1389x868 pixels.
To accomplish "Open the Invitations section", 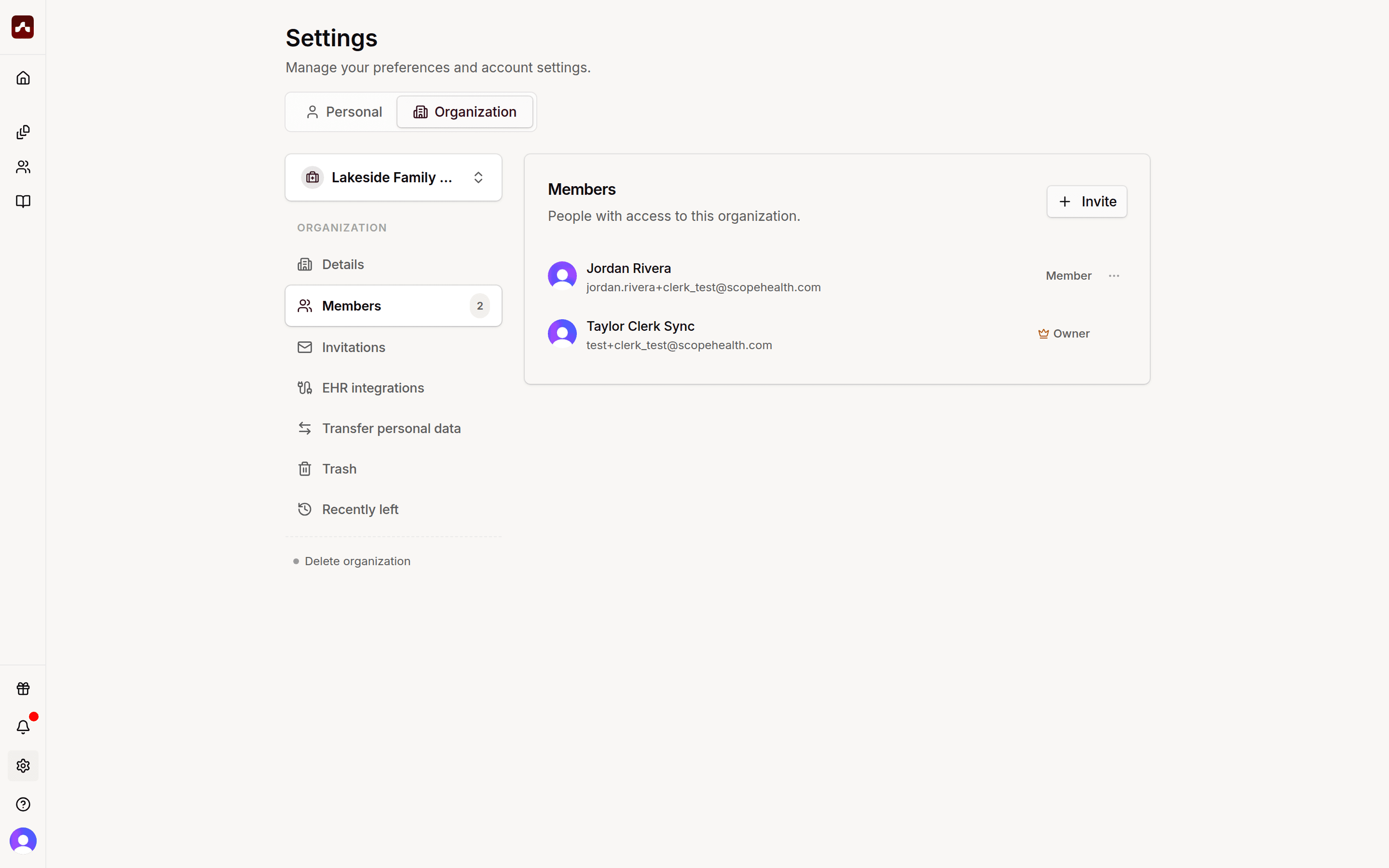I will pyautogui.click(x=394, y=347).
